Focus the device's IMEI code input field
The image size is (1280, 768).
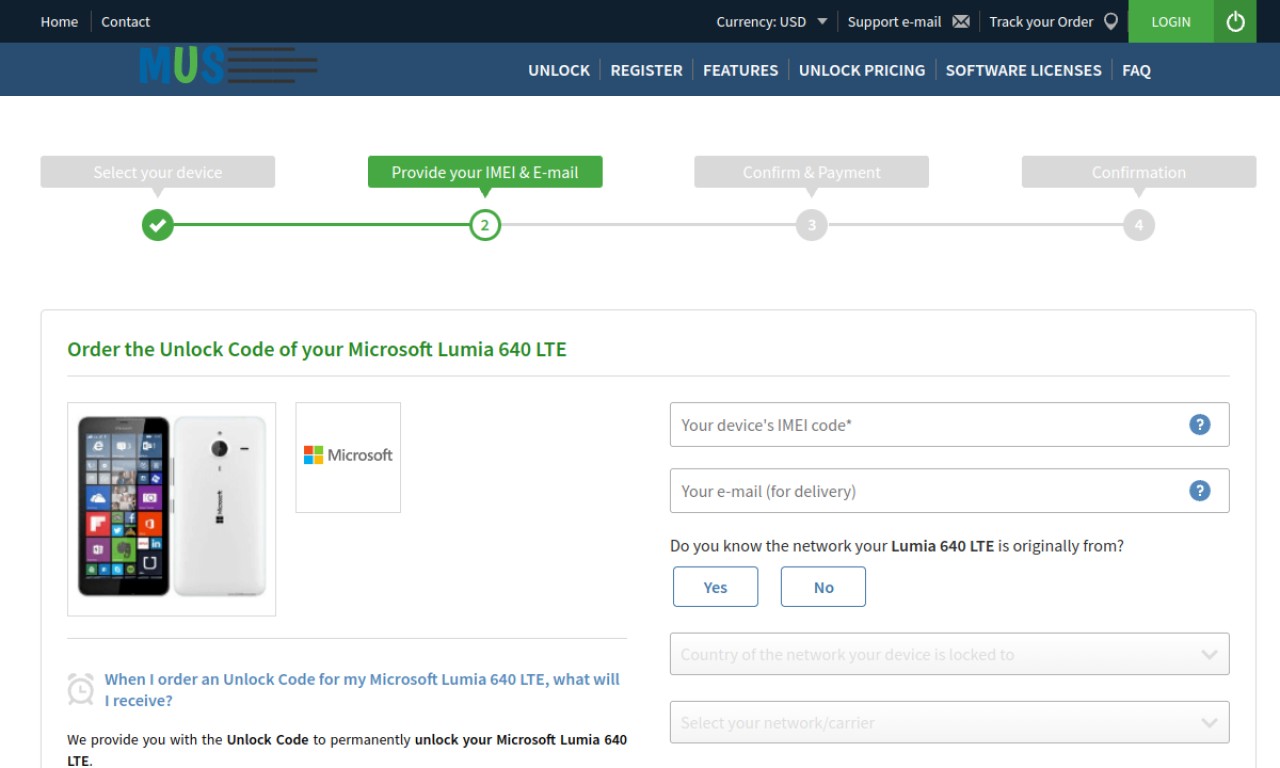[x=949, y=425]
